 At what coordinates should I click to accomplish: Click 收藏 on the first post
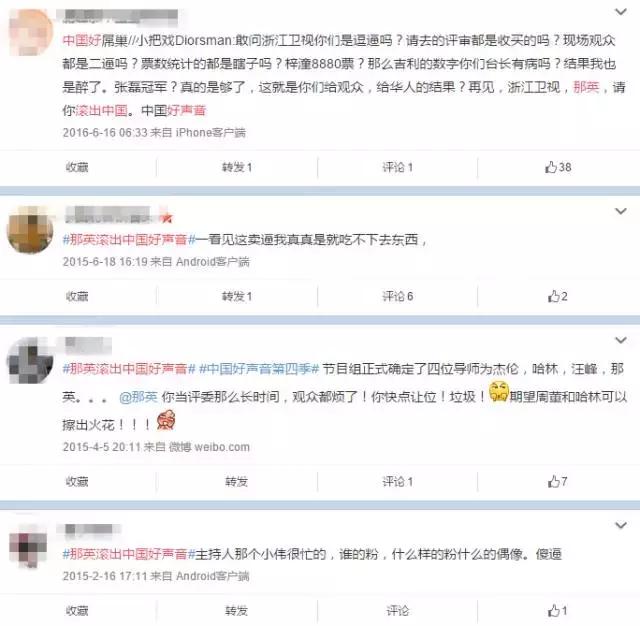coord(77,167)
